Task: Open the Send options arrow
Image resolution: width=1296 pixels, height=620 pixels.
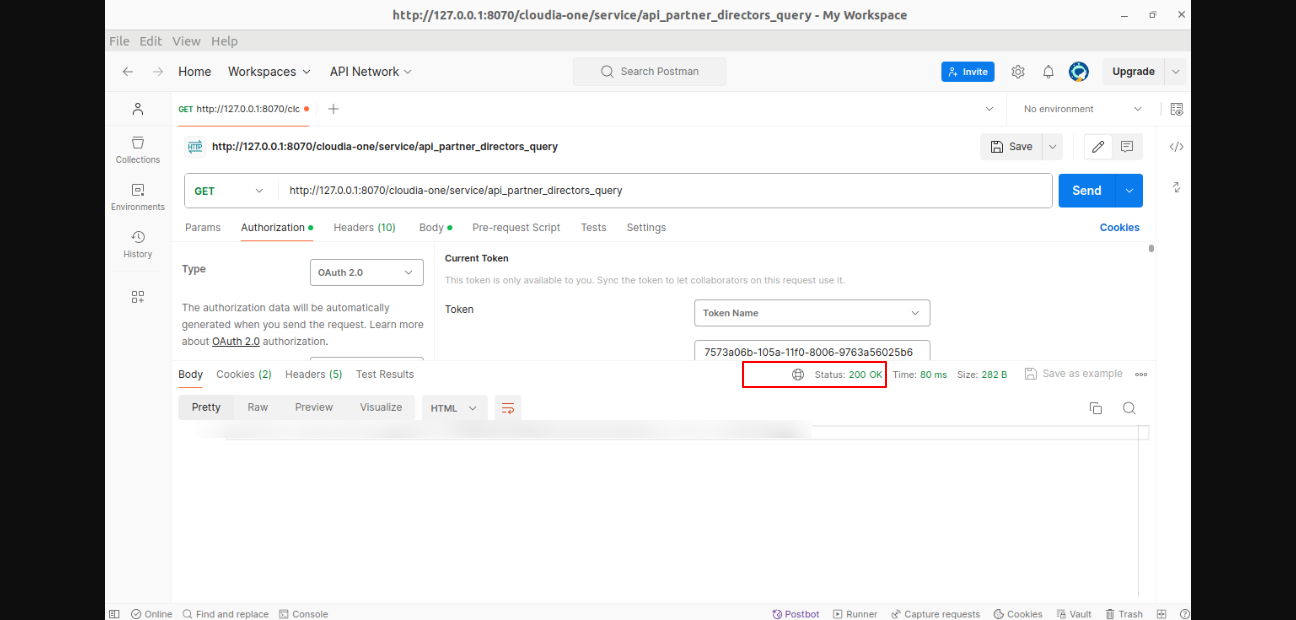Action: click(1130, 191)
